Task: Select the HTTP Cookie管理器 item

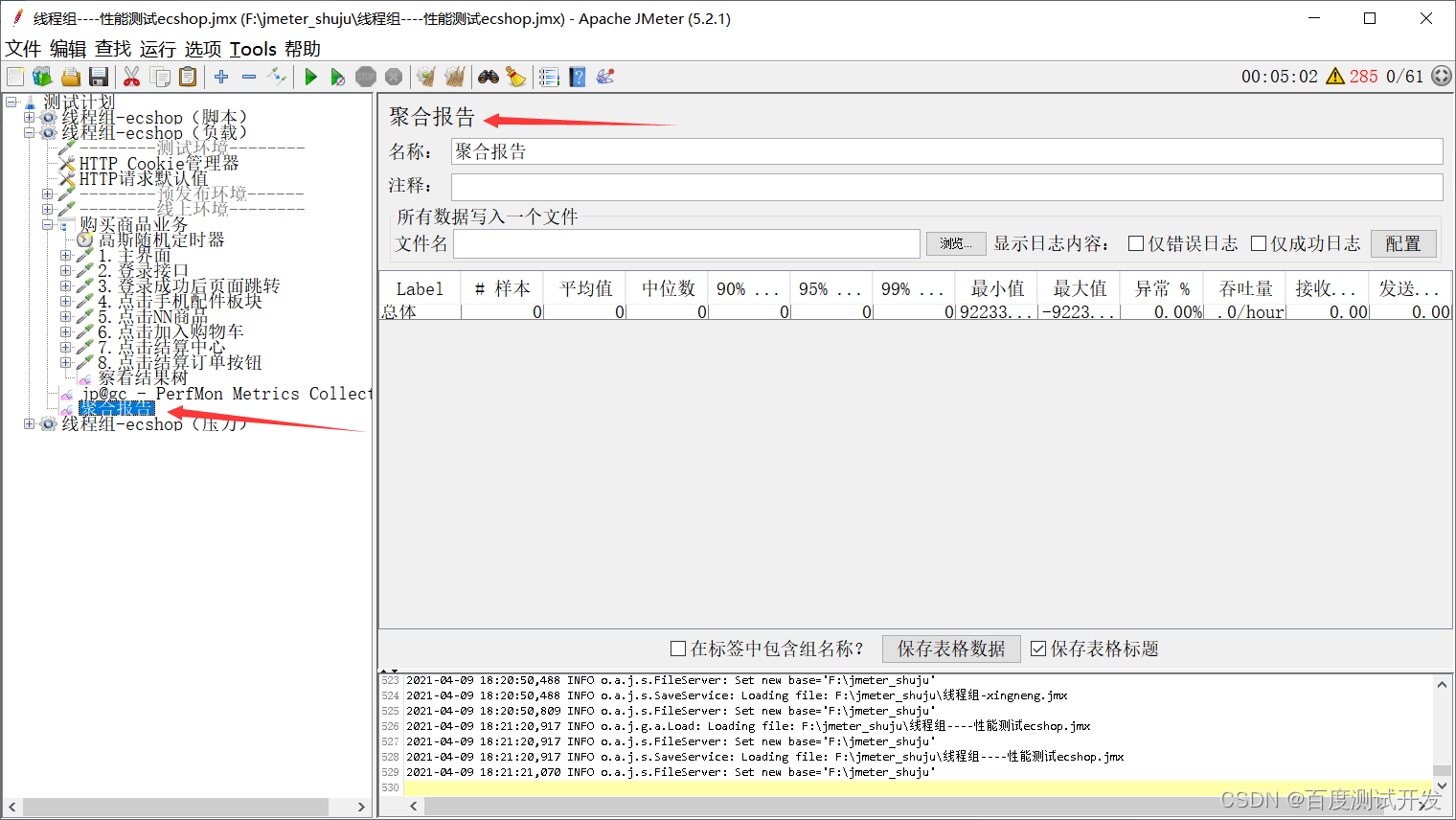Action: point(159,164)
